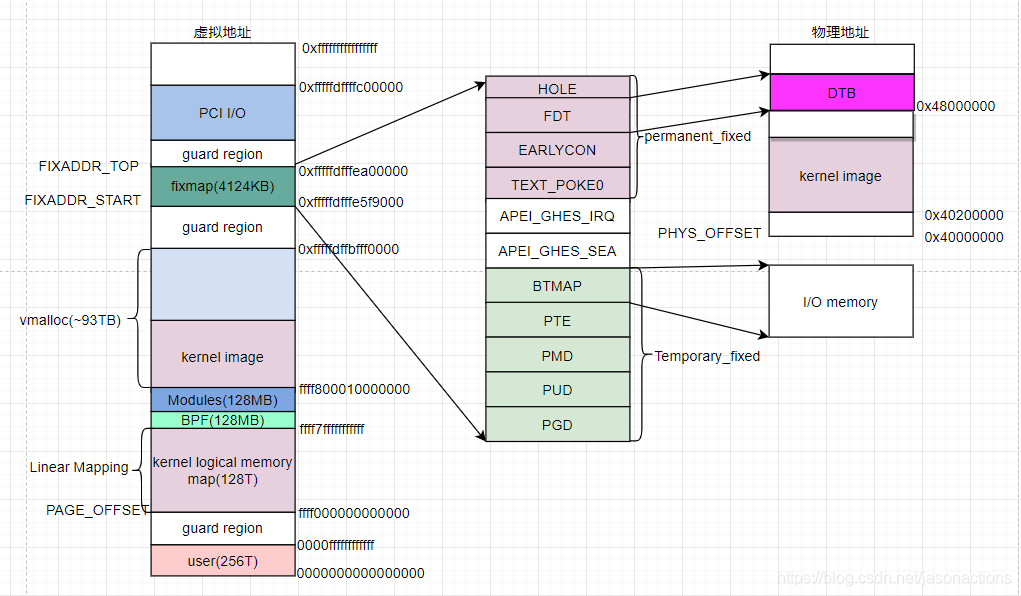Click the APEI_GHES_SEA entry

[x=557, y=251]
